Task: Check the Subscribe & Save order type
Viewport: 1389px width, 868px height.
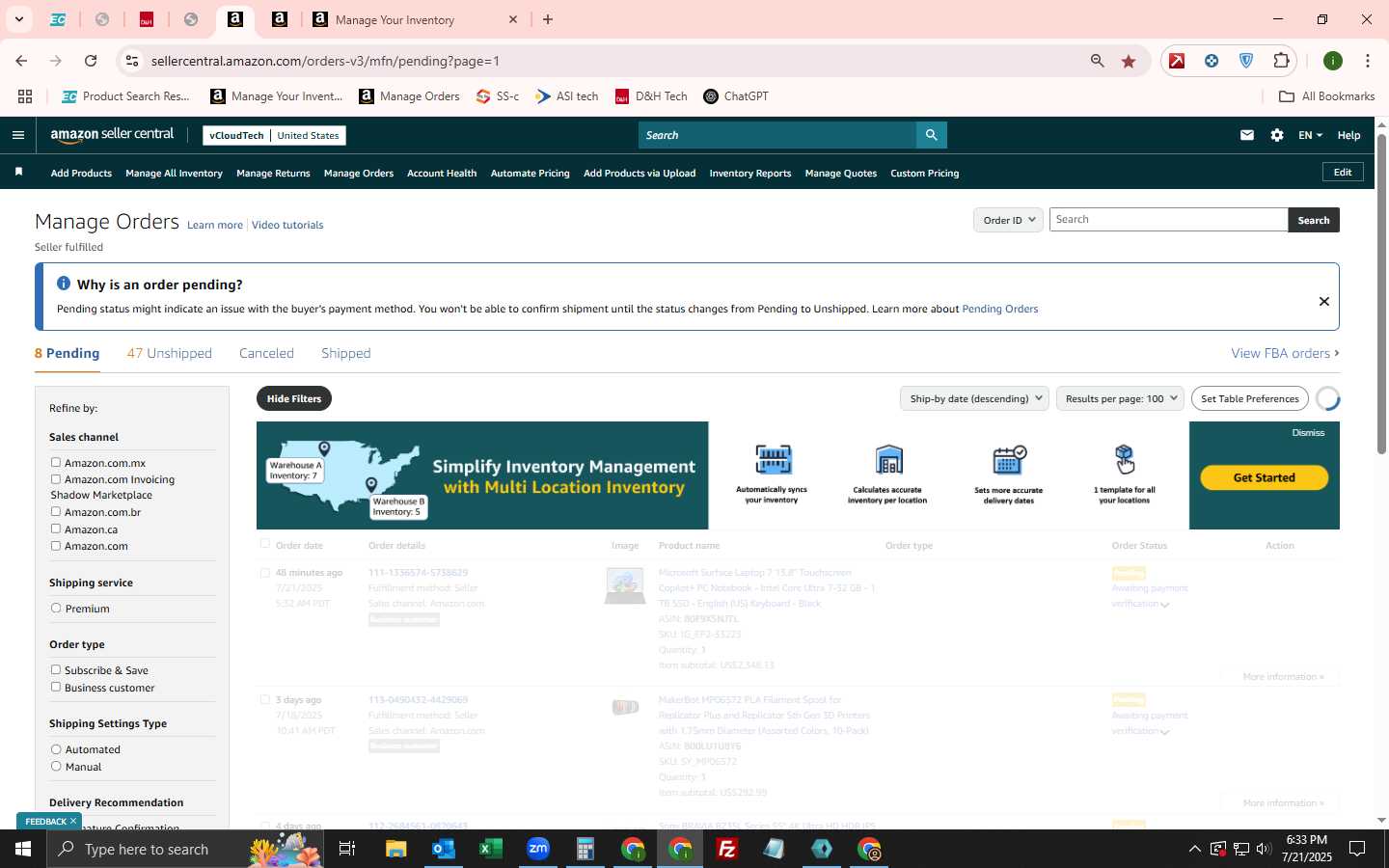Action: 56,669
